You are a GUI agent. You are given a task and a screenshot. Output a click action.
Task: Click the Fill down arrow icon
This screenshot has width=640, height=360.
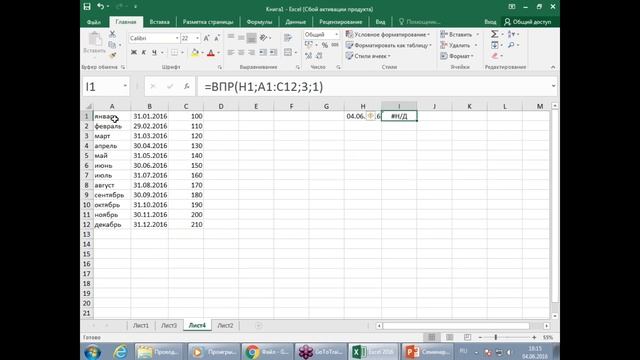(x=495, y=45)
